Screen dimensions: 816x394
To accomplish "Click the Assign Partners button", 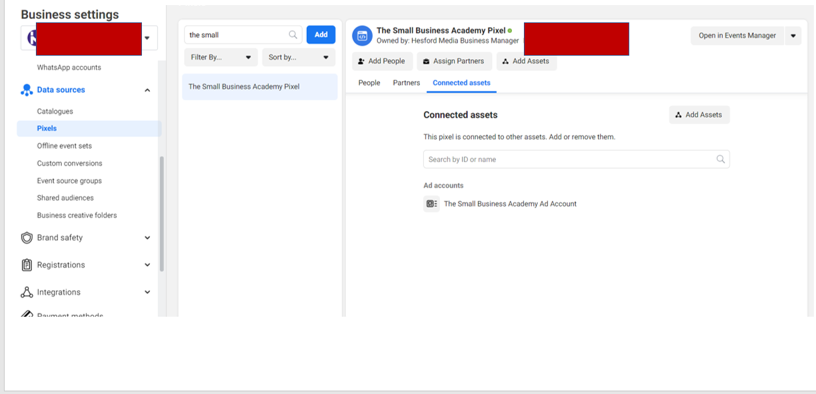I will coord(454,61).
